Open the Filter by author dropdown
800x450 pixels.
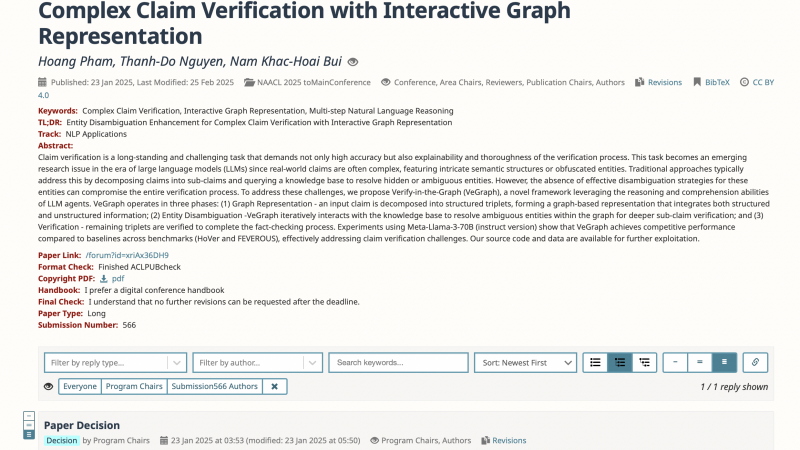pyautogui.click(x=258, y=363)
